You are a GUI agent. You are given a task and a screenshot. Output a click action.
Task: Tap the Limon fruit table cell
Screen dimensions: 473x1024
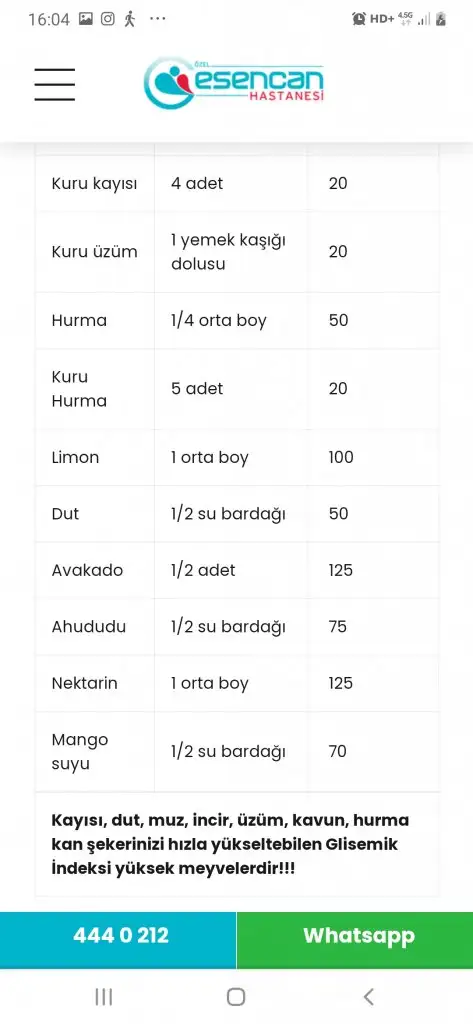pyautogui.click(x=95, y=457)
